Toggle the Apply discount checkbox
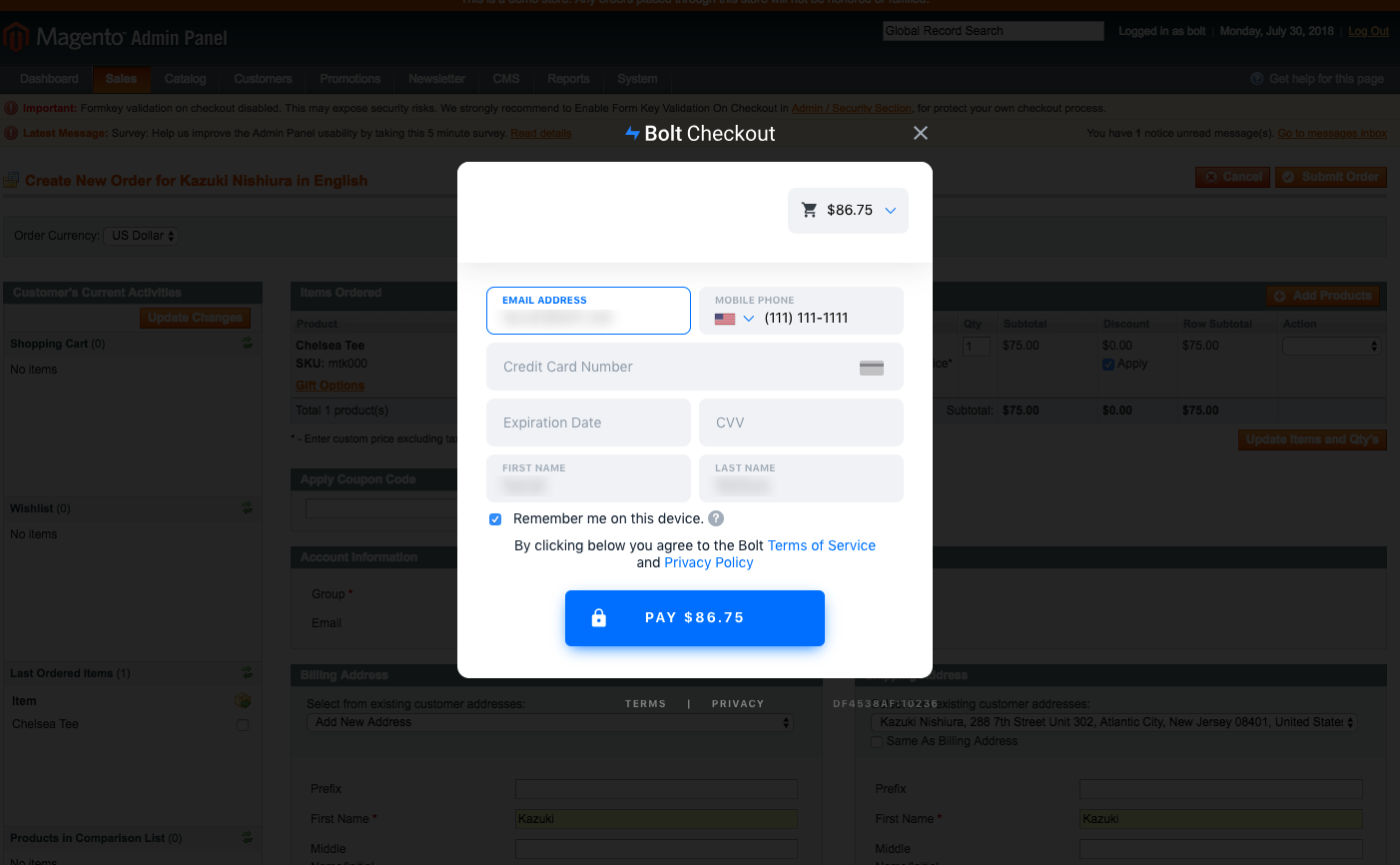 (x=1108, y=365)
